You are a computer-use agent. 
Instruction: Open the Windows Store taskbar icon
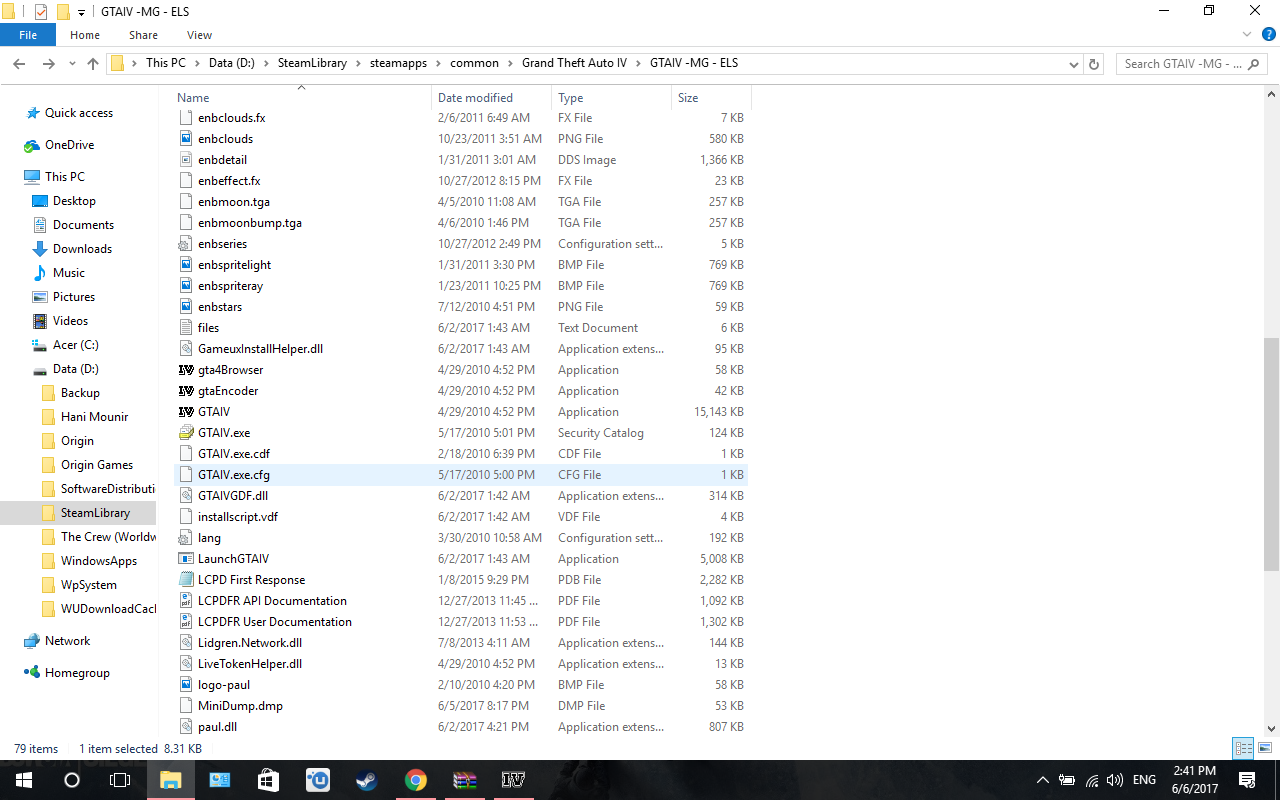point(269,780)
